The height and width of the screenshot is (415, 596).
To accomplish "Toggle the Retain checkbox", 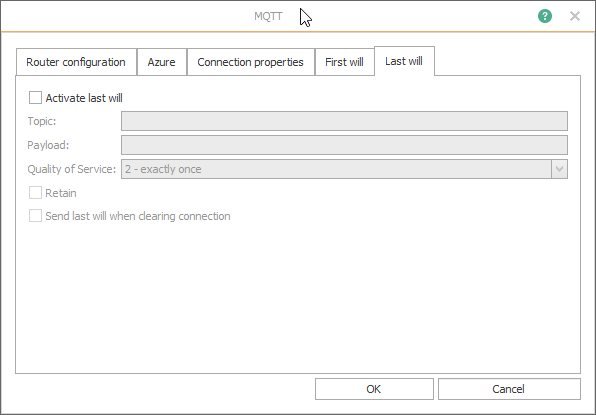I will click(35, 193).
